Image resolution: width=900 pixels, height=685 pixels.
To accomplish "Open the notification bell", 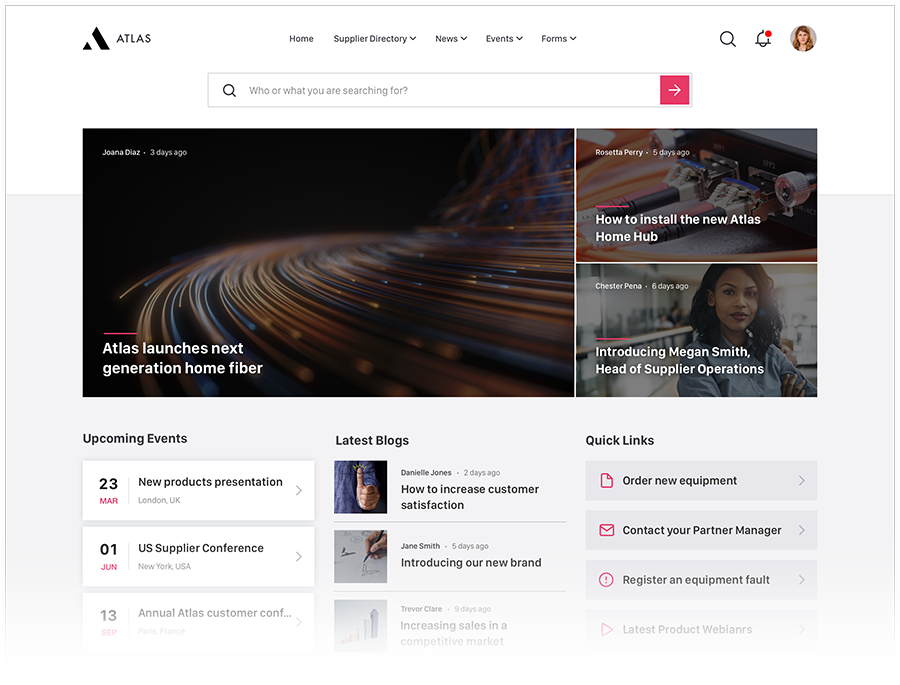I will coord(762,38).
